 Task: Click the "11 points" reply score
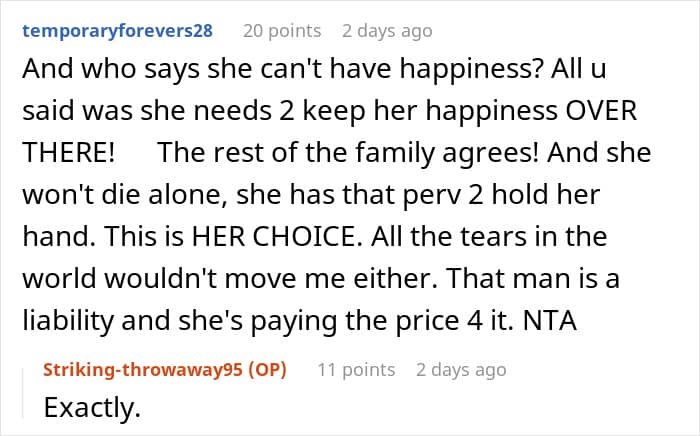[x=356, y=370]
